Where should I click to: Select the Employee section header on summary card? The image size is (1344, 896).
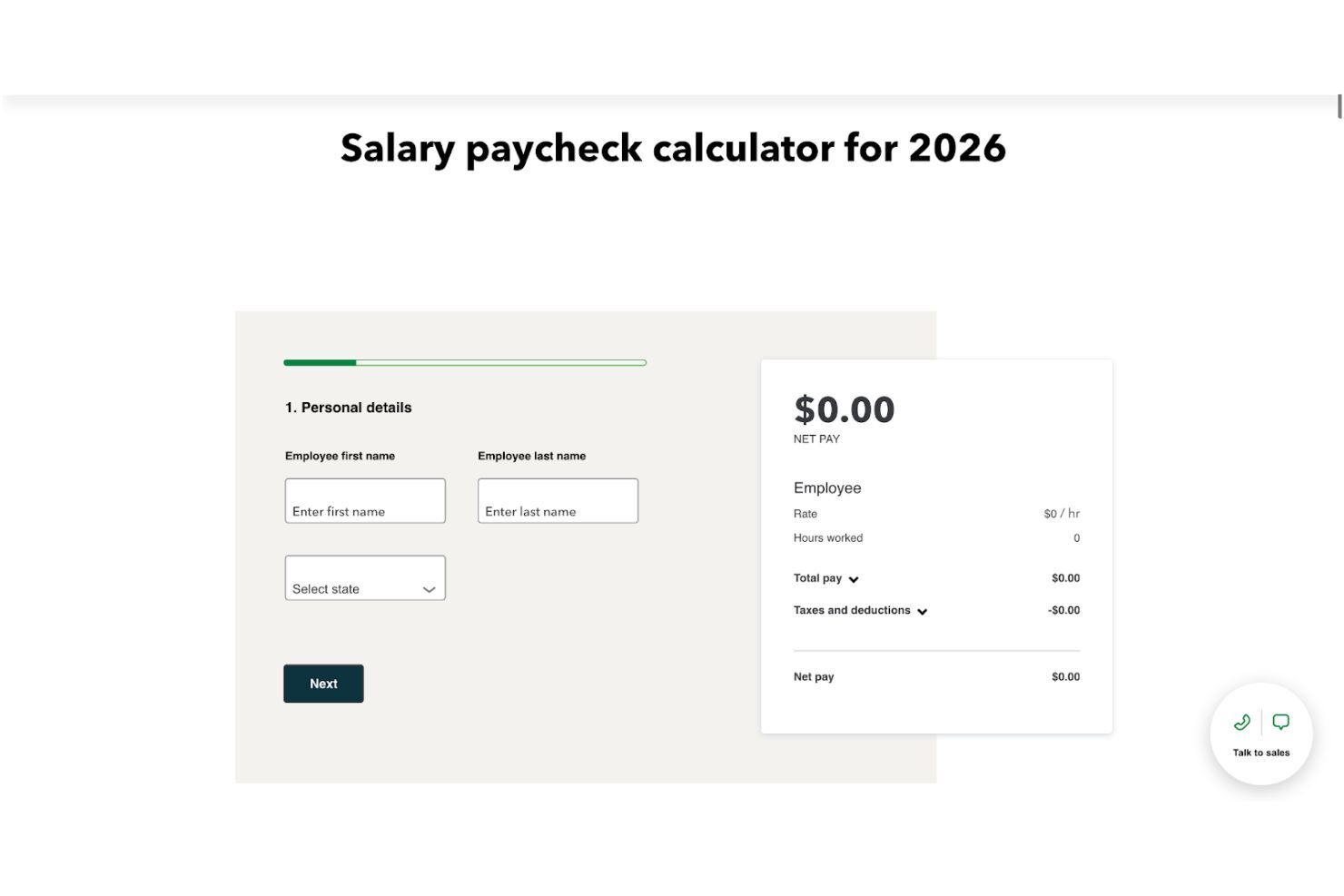[x=827, y=487]
